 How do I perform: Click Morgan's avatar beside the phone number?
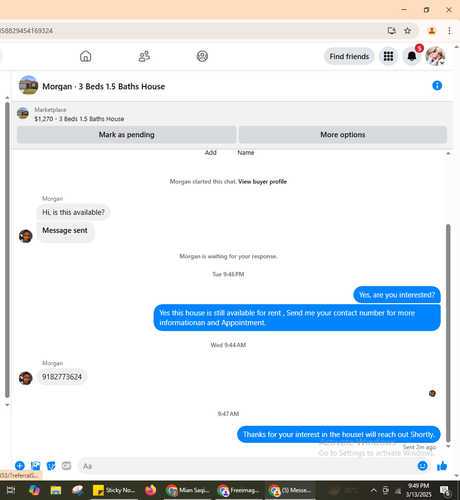tap(25, 378)
